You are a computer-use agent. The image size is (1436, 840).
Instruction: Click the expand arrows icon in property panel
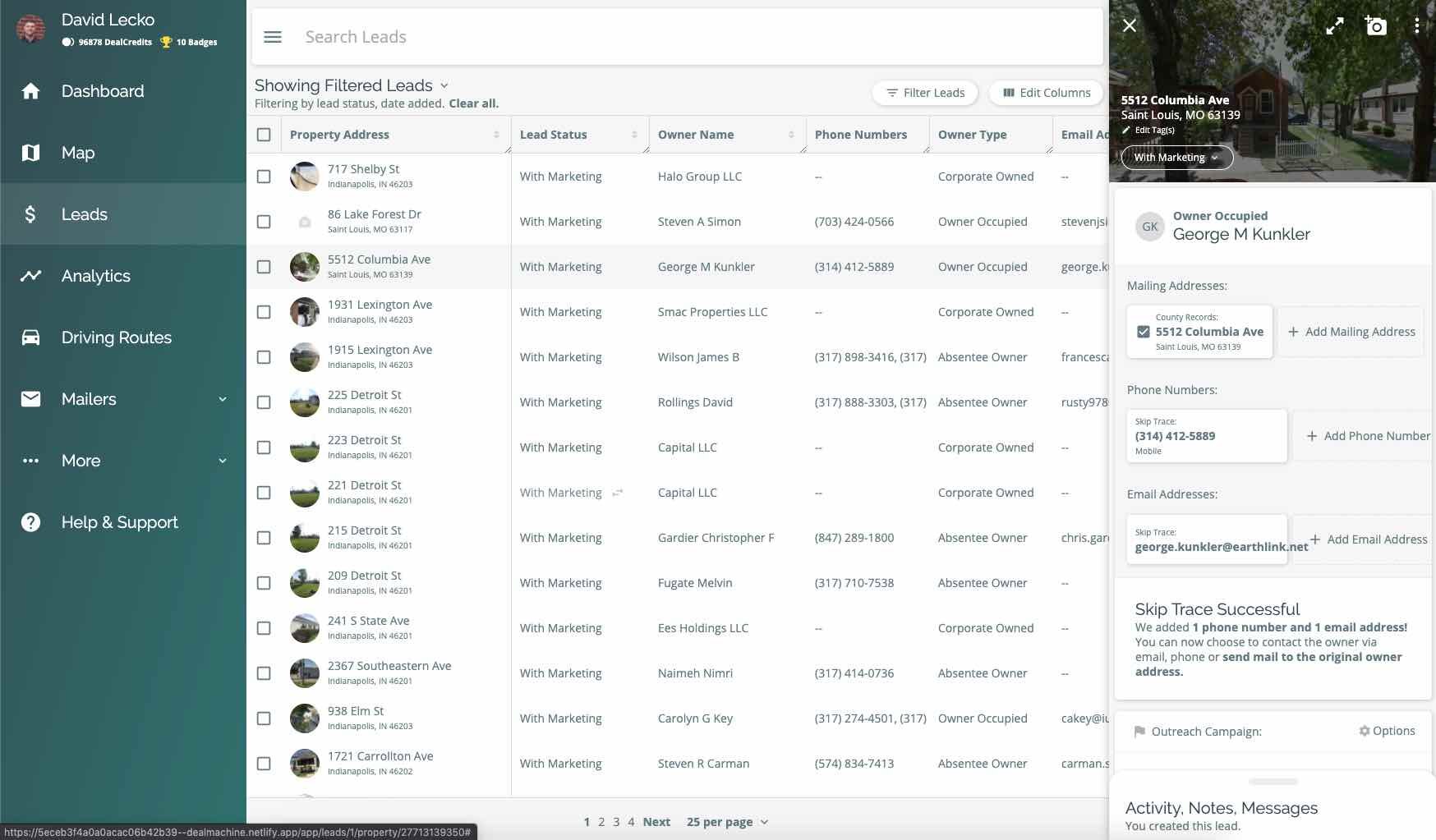tap(1334, 26)
